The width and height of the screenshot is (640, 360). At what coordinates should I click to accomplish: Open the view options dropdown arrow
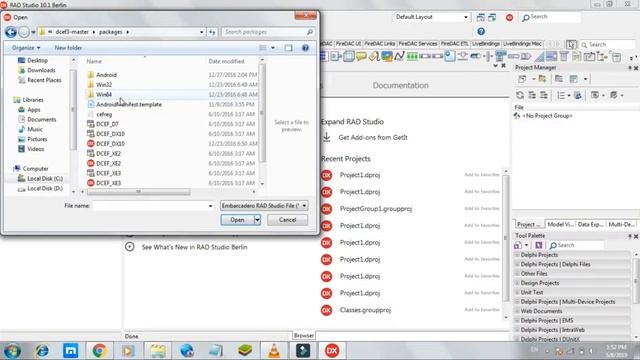pyautogui.click(x=273, y=48)
